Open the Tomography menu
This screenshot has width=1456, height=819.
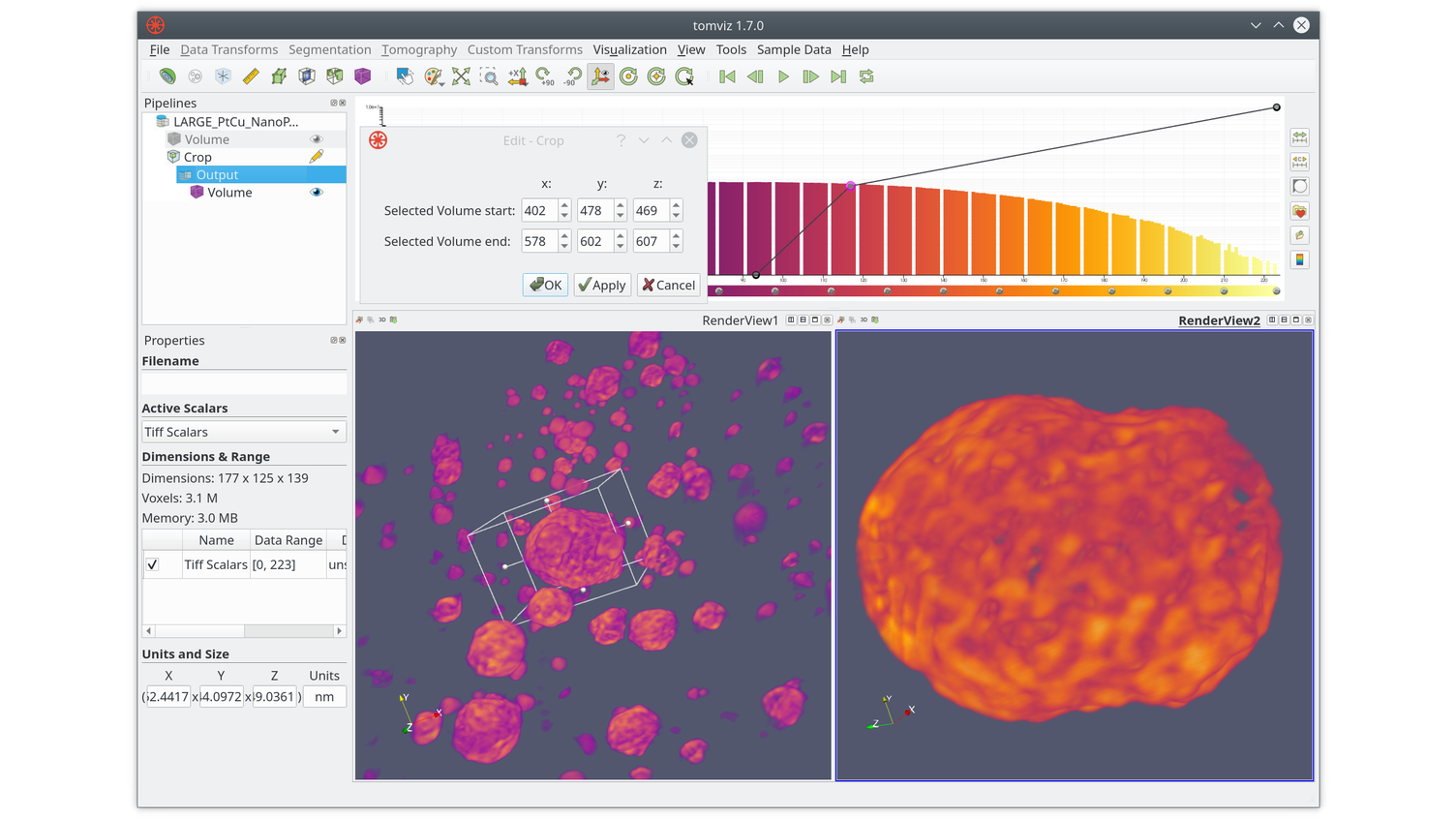click(419, 49)
